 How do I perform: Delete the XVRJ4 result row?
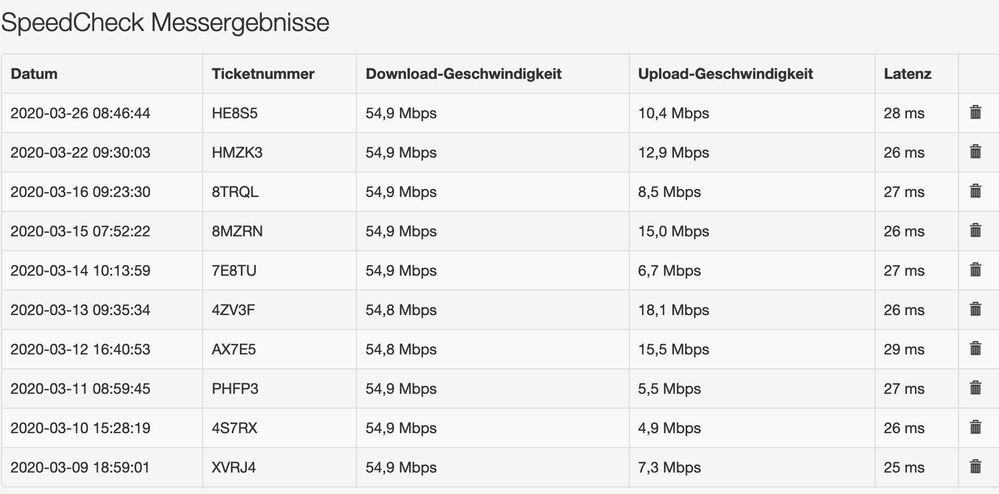point(975,466)
